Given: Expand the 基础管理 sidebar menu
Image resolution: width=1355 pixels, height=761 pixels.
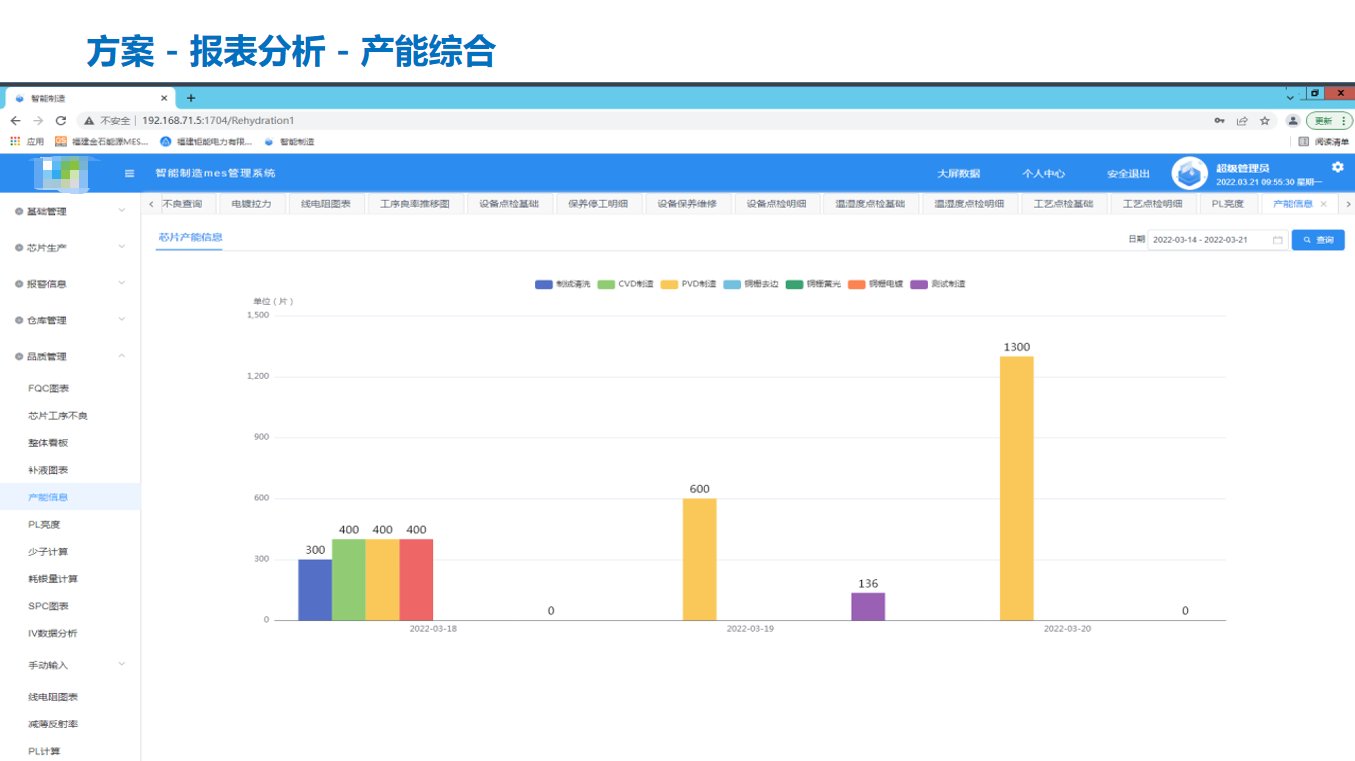Looking at the screenshot, I should [x=68, y=212].
